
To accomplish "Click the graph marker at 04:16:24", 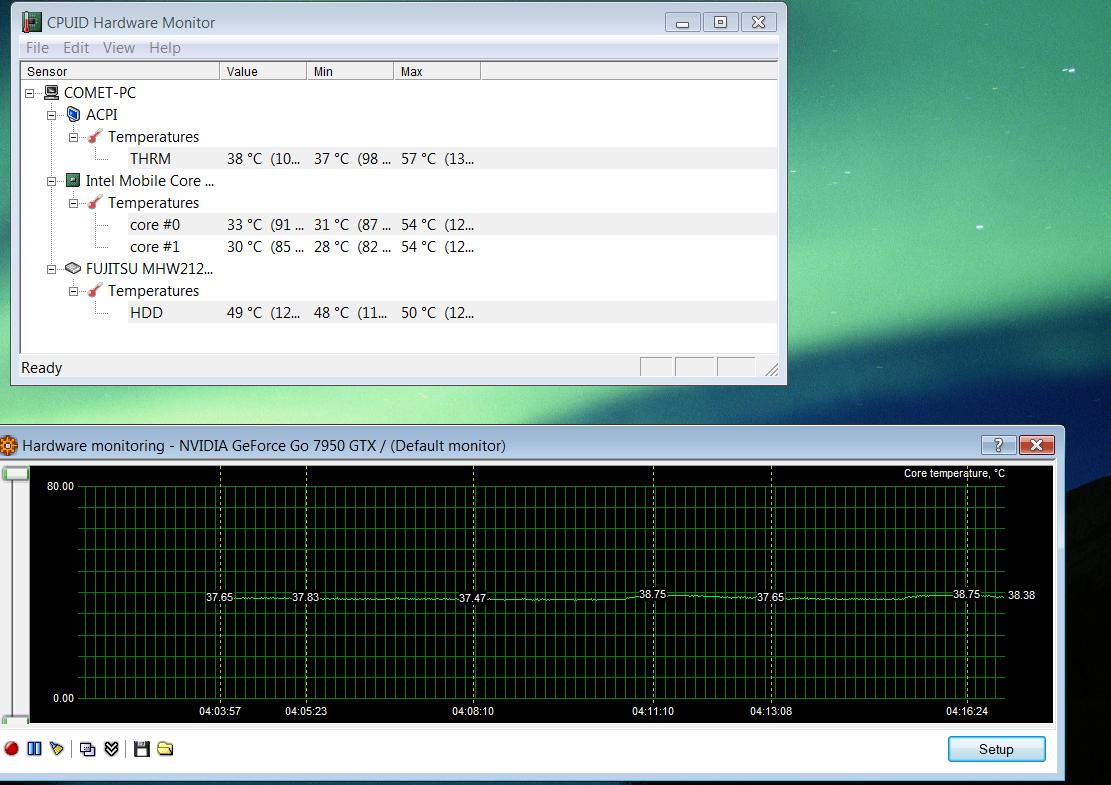I will [x=966, y=594].
